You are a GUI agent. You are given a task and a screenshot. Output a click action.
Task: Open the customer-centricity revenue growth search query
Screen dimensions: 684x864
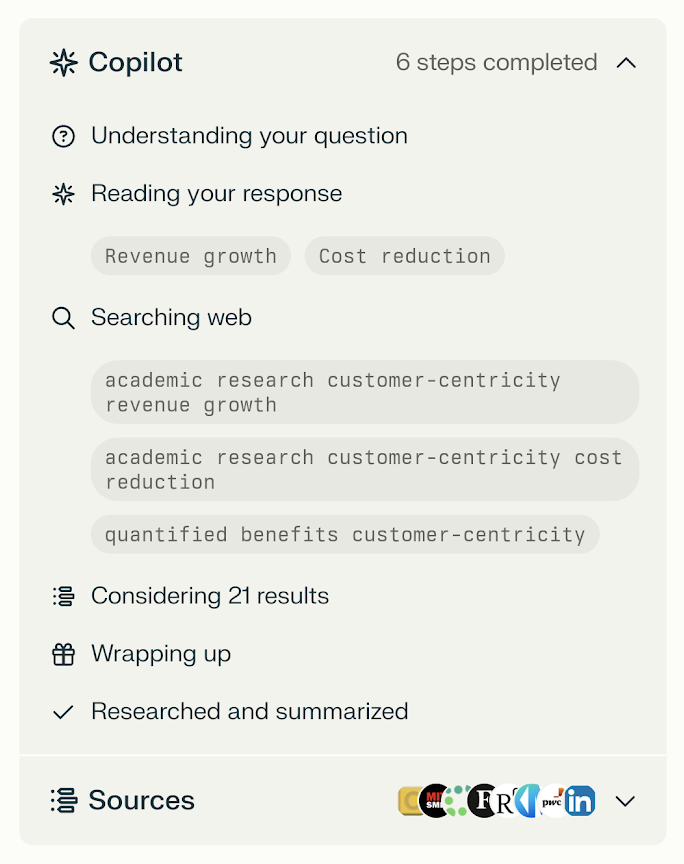365,392
